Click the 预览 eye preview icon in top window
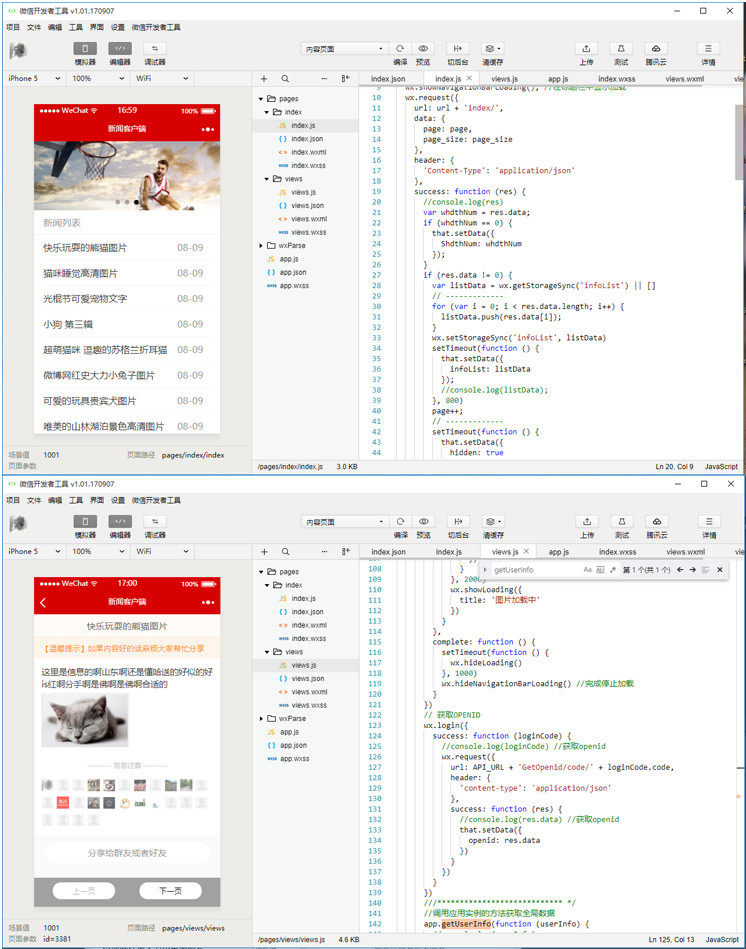 click(x=424, y=48)
